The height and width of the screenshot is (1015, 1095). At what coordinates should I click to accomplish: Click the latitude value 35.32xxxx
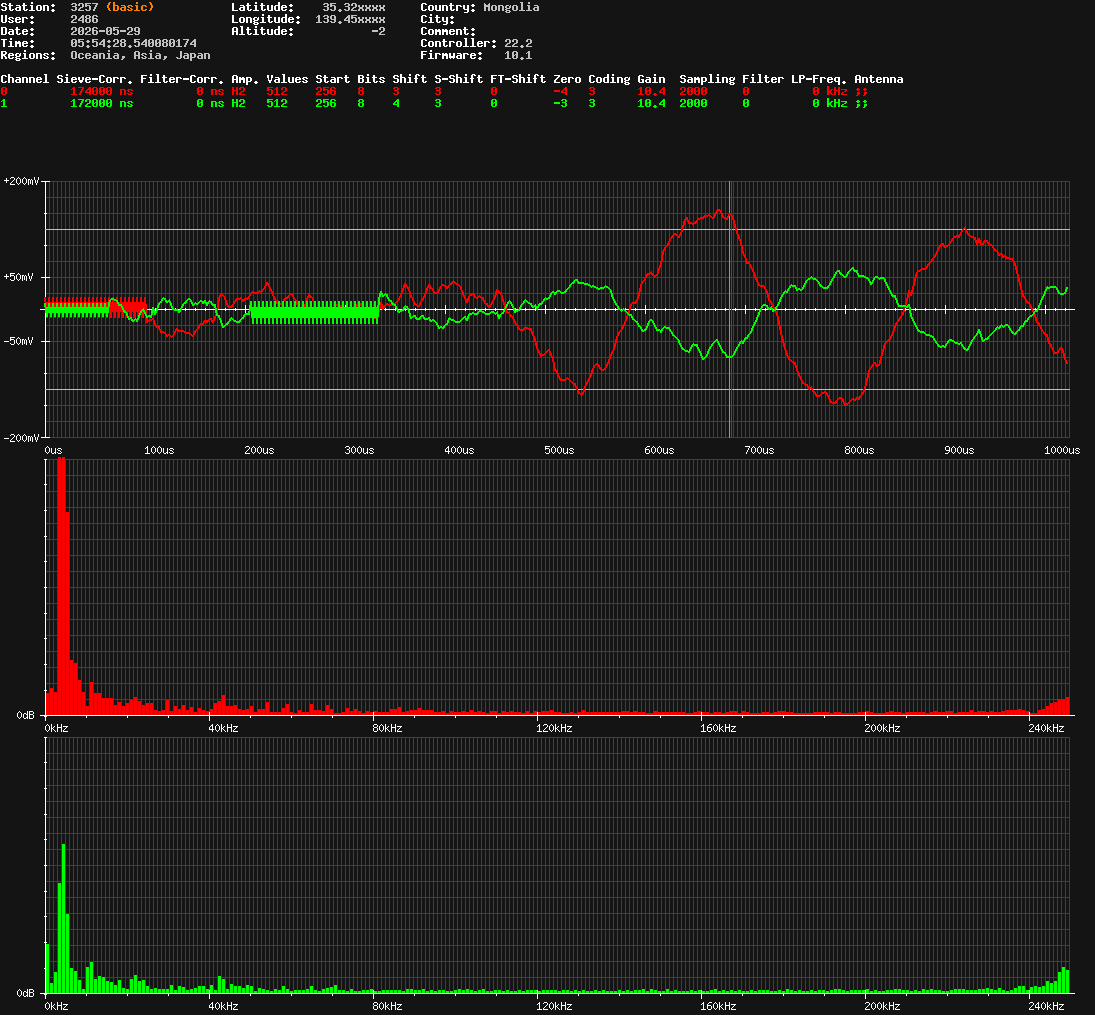pos(353,7)
